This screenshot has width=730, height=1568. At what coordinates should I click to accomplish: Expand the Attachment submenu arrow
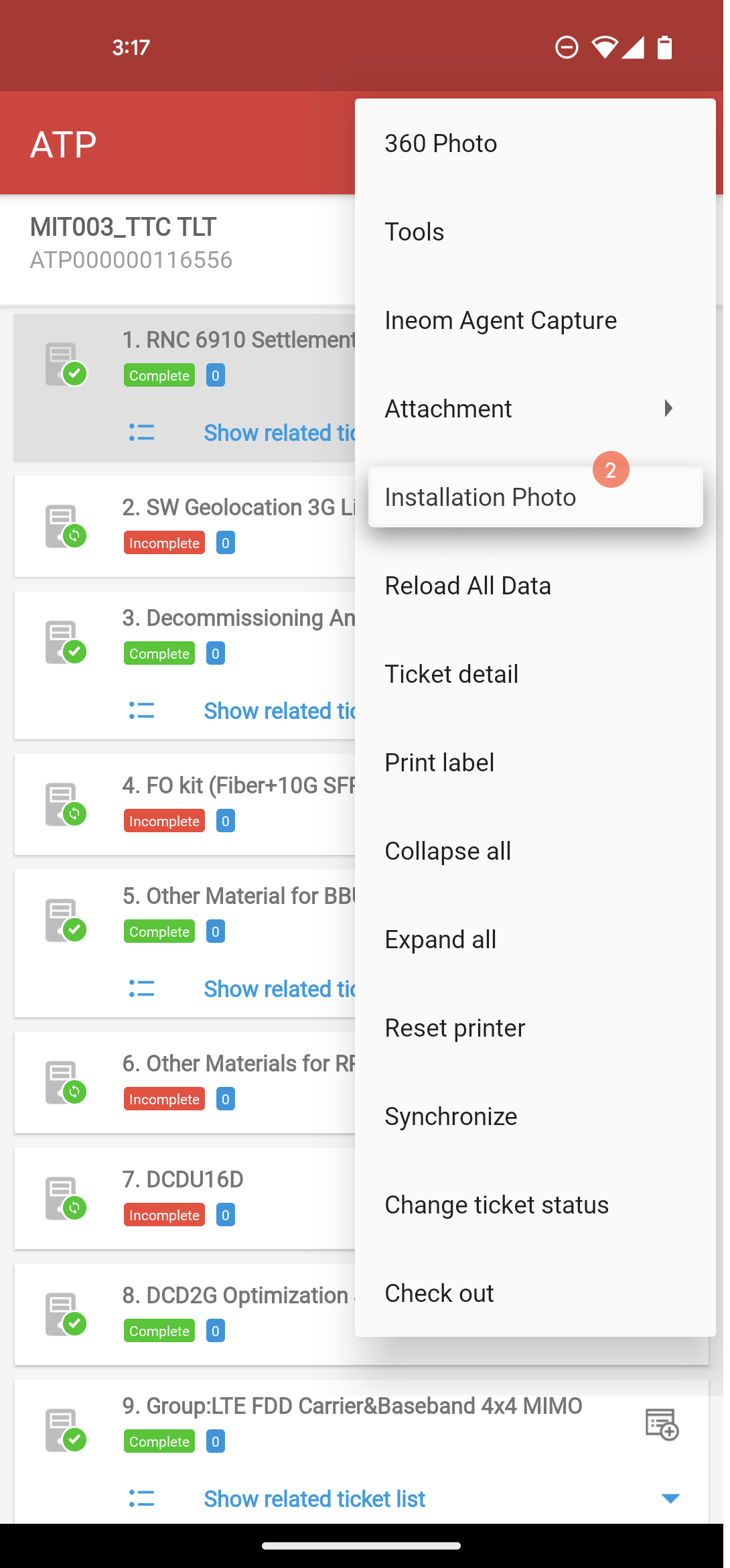click(x=668, y=408)
